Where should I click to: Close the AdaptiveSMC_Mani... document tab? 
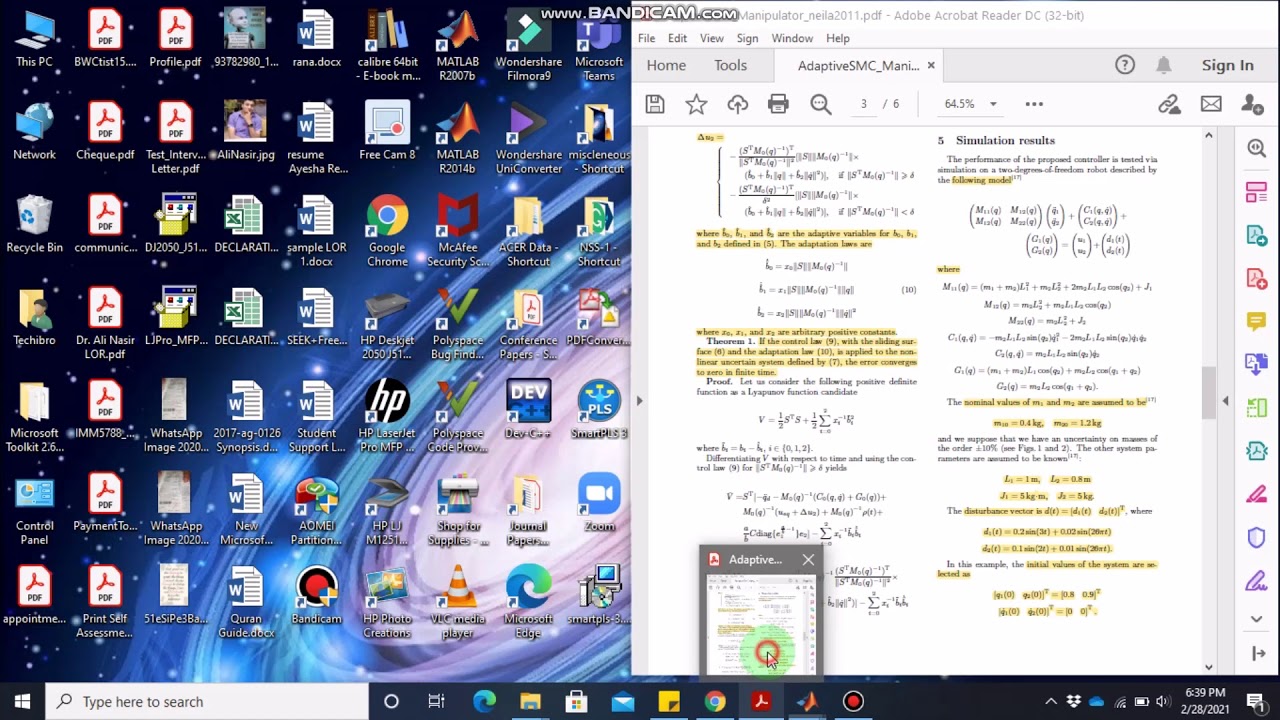click(931, 65)
